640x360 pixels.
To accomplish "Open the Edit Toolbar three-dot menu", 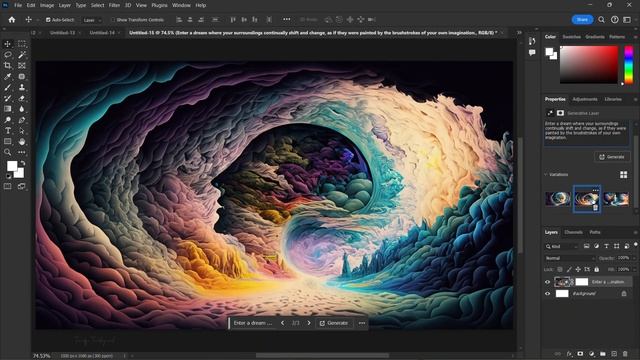I will click(x=22, y=152).
